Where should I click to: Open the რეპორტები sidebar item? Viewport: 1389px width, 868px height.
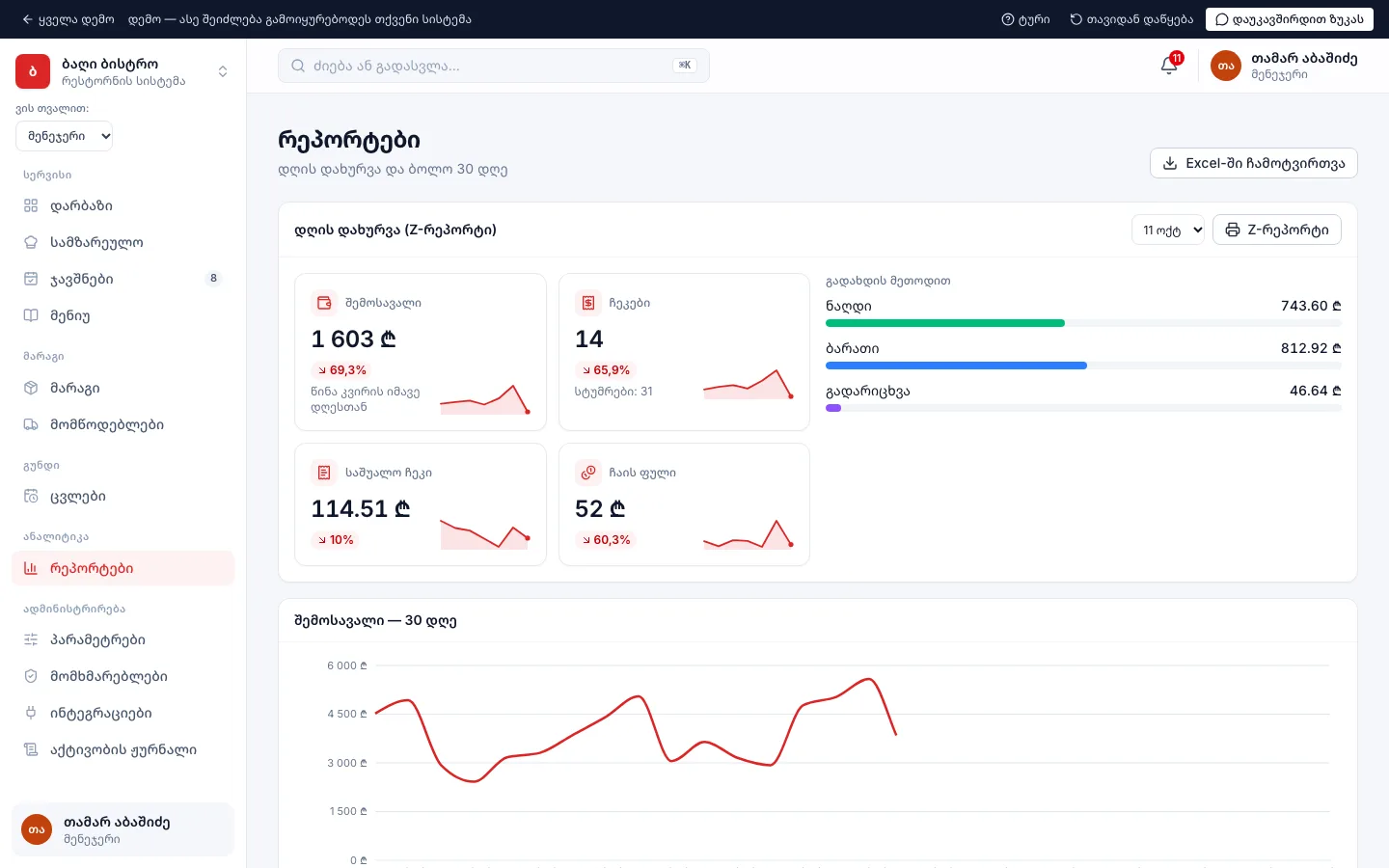tap(123, 568)
